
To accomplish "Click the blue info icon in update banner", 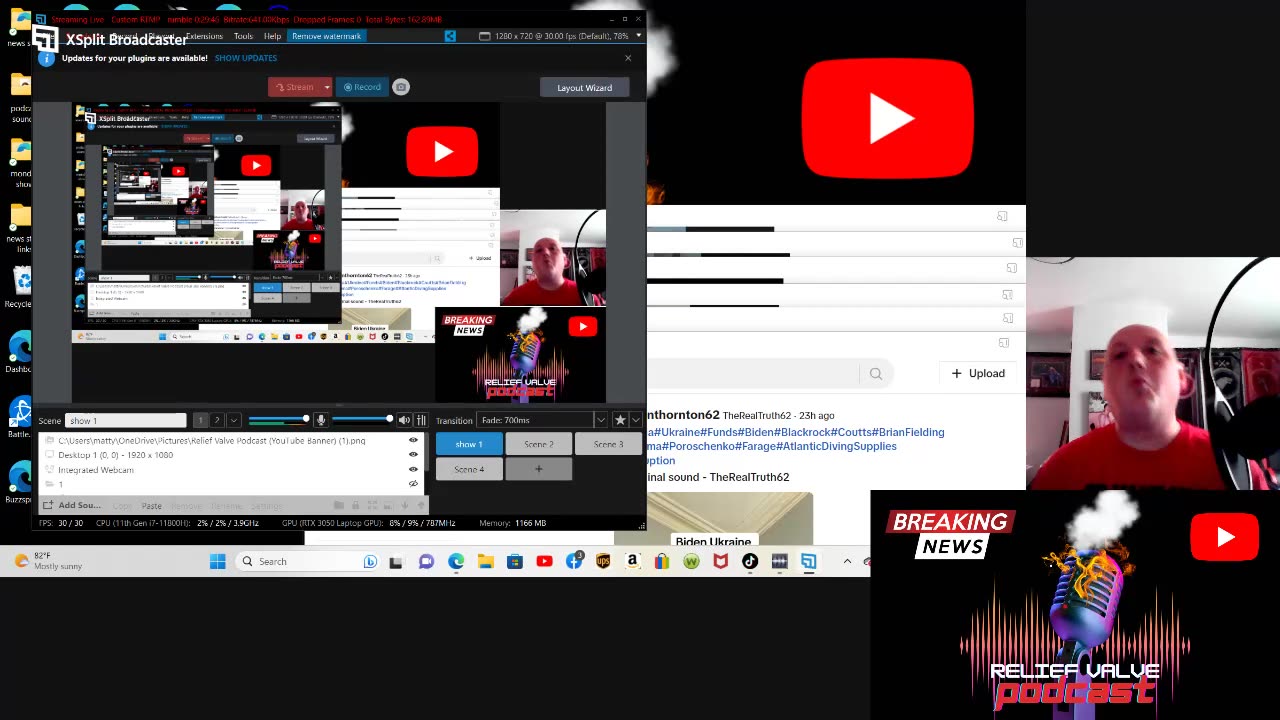I will coord(45,58).
